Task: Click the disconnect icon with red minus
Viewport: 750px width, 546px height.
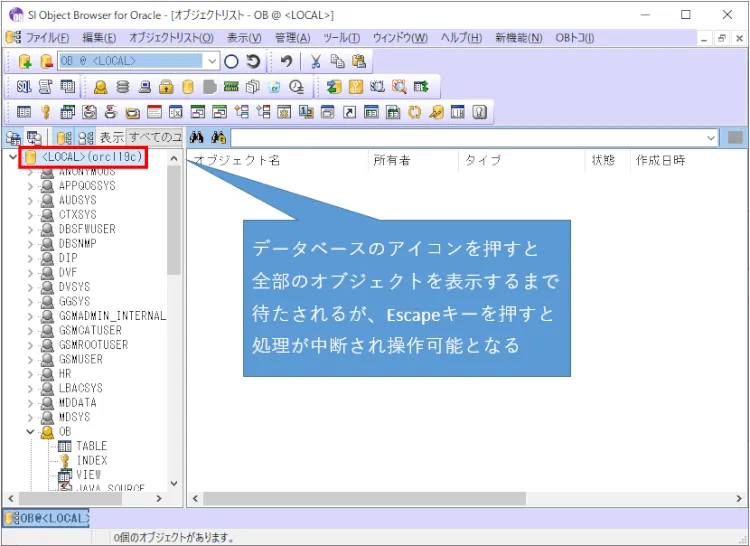Action: (x=46, y=61)
